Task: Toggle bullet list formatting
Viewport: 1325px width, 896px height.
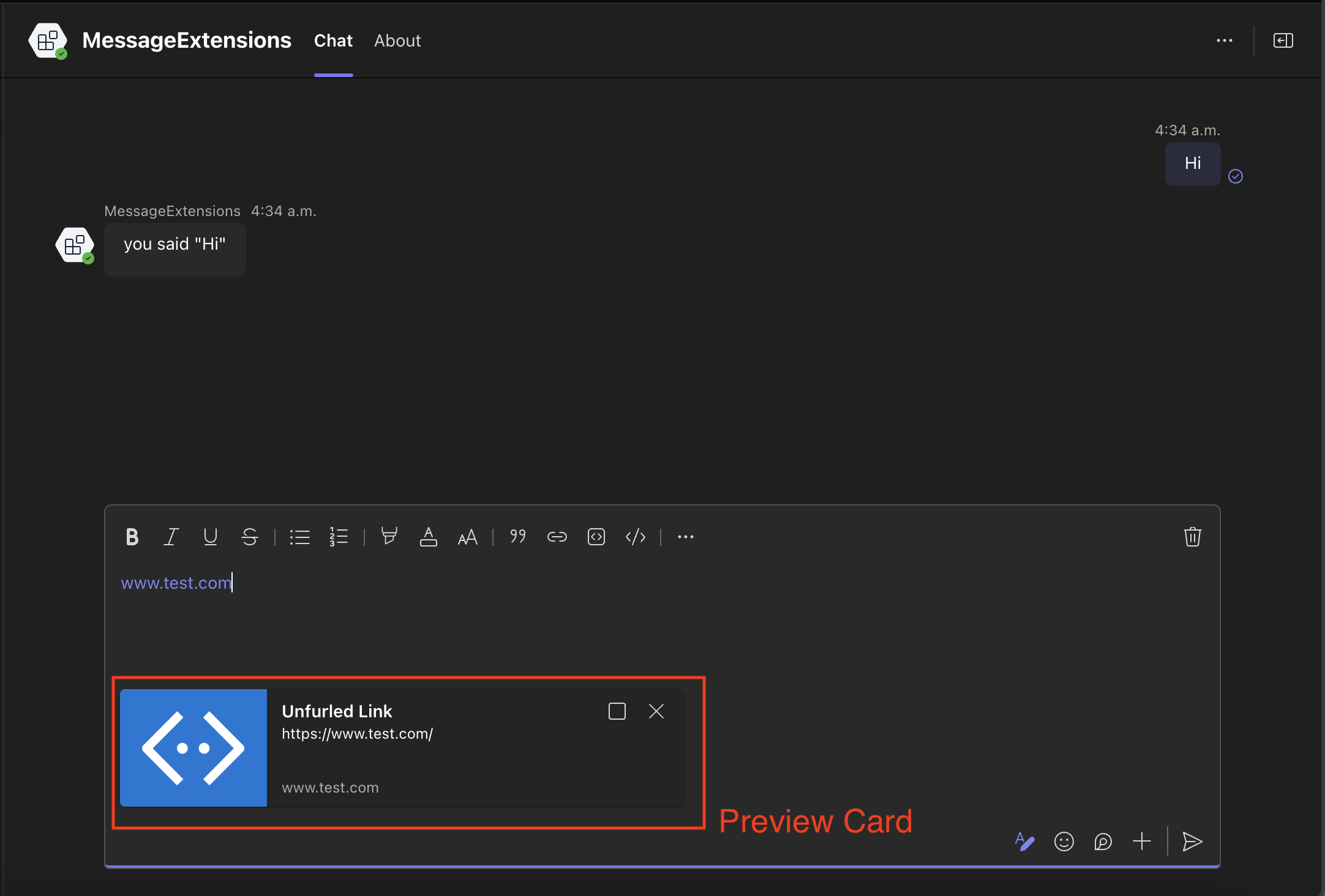Action: (x=299, y=537)
